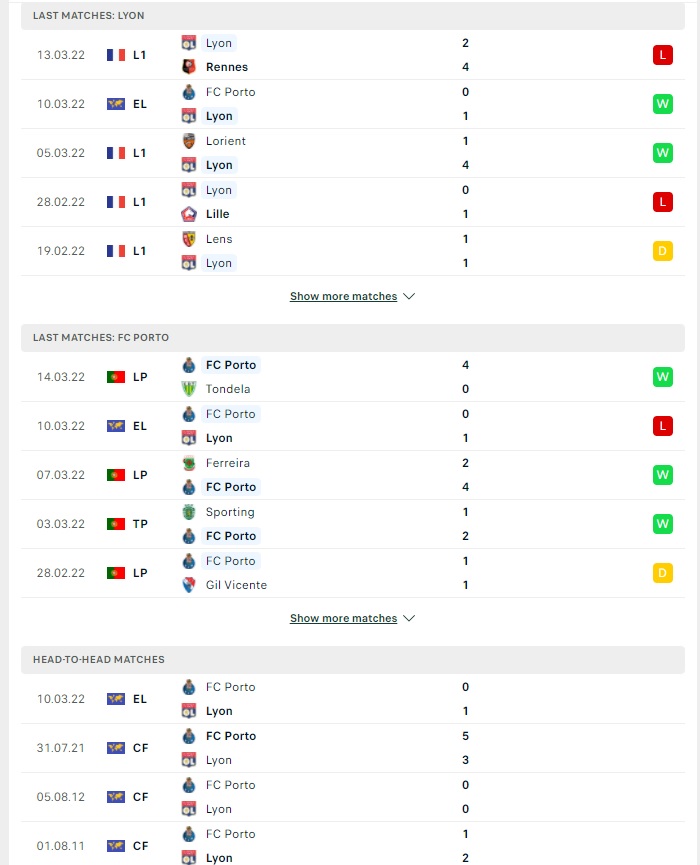Open the FC Porto name in the 14.03.22 match

231,365
